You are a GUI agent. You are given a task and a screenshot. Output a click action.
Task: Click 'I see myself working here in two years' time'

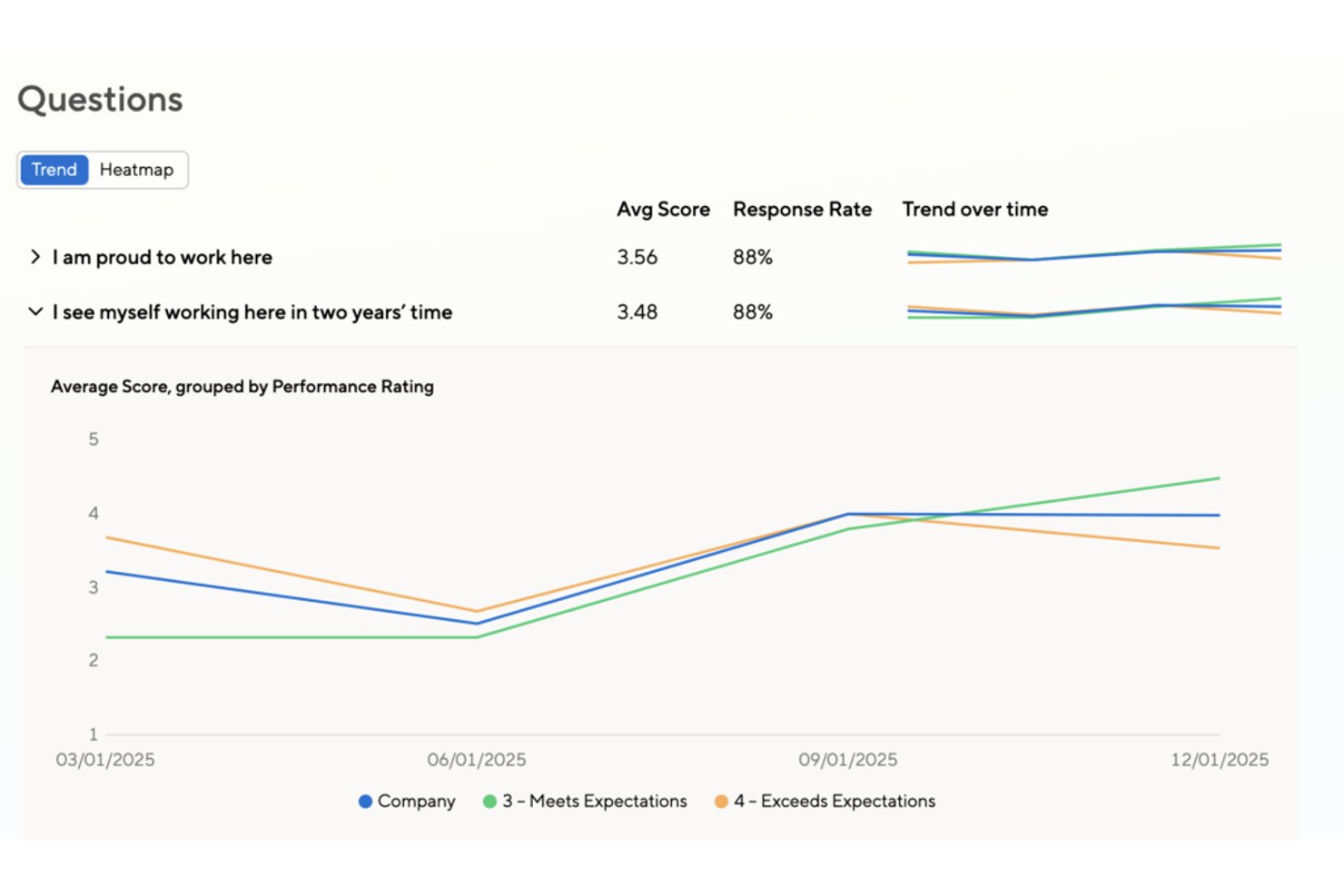coord(252,312)
